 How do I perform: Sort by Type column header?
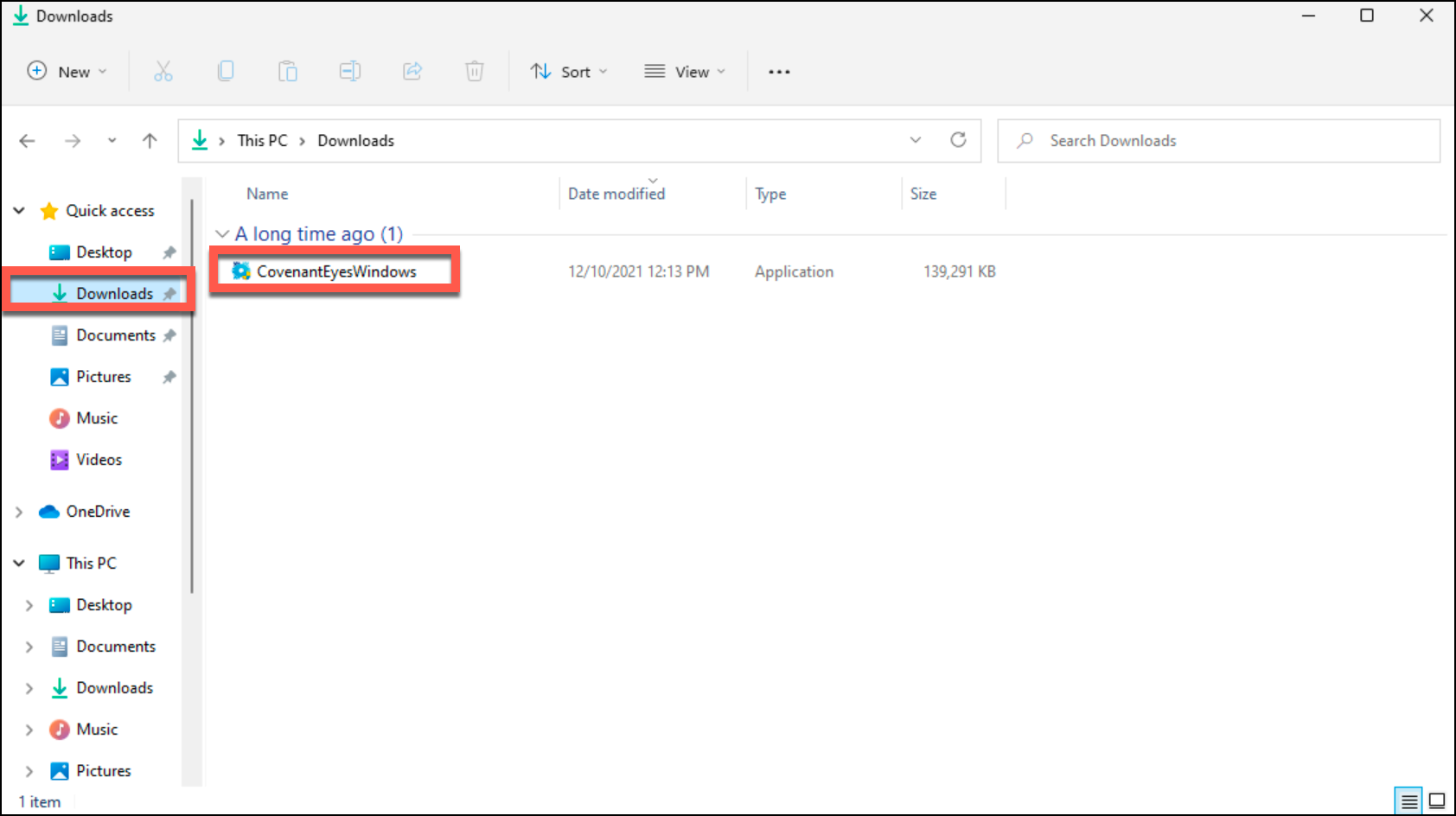click(770, 194)
